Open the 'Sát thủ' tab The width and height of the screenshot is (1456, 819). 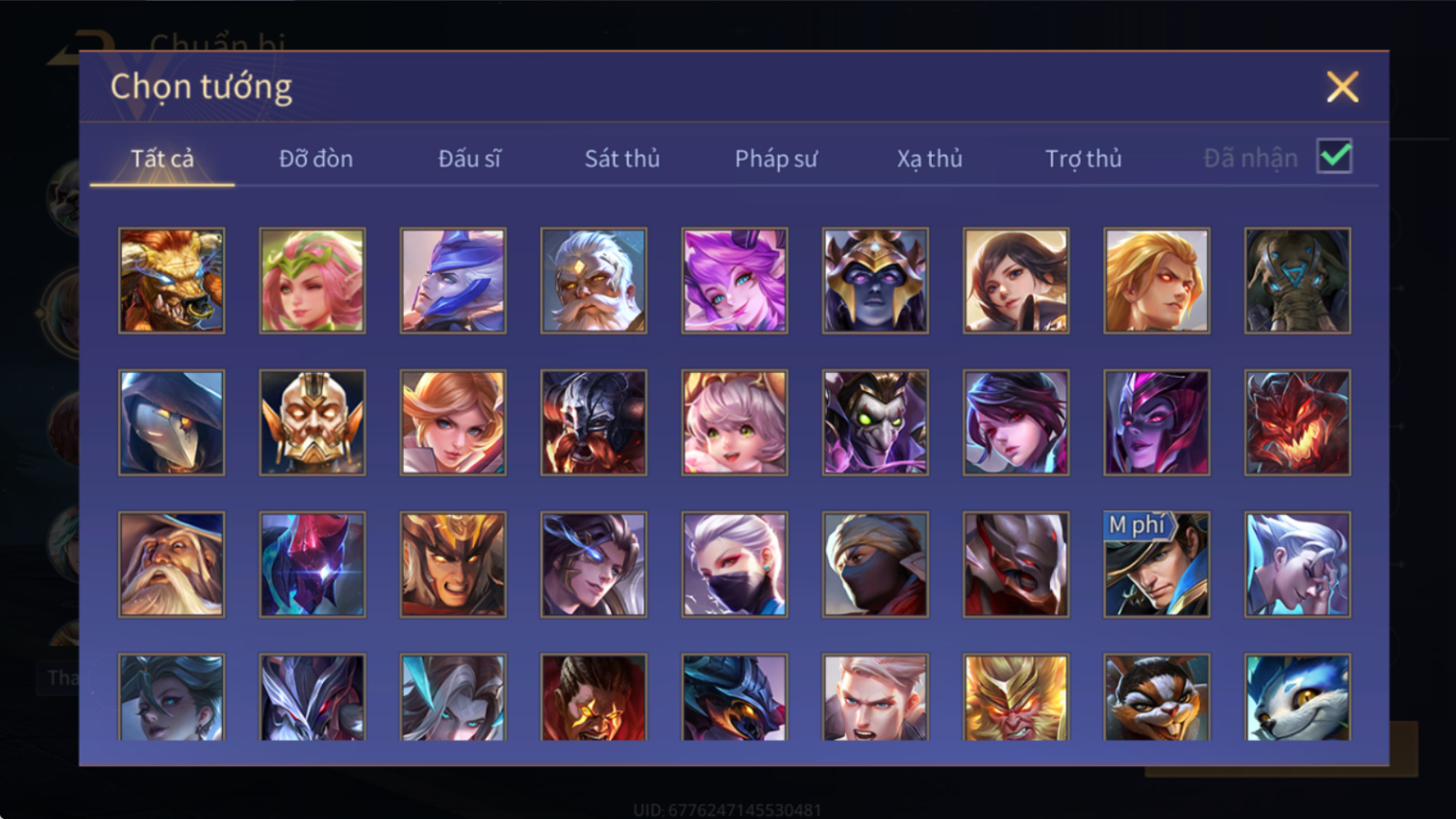(x=622, y=159)
